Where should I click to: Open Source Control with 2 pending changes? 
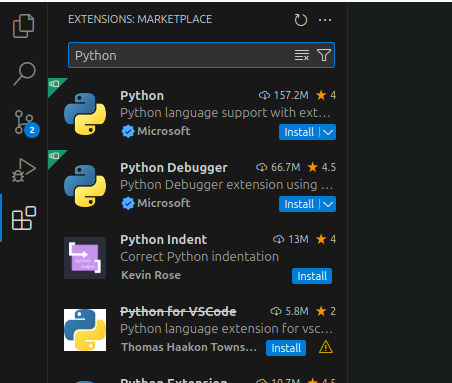pos(26,123)
